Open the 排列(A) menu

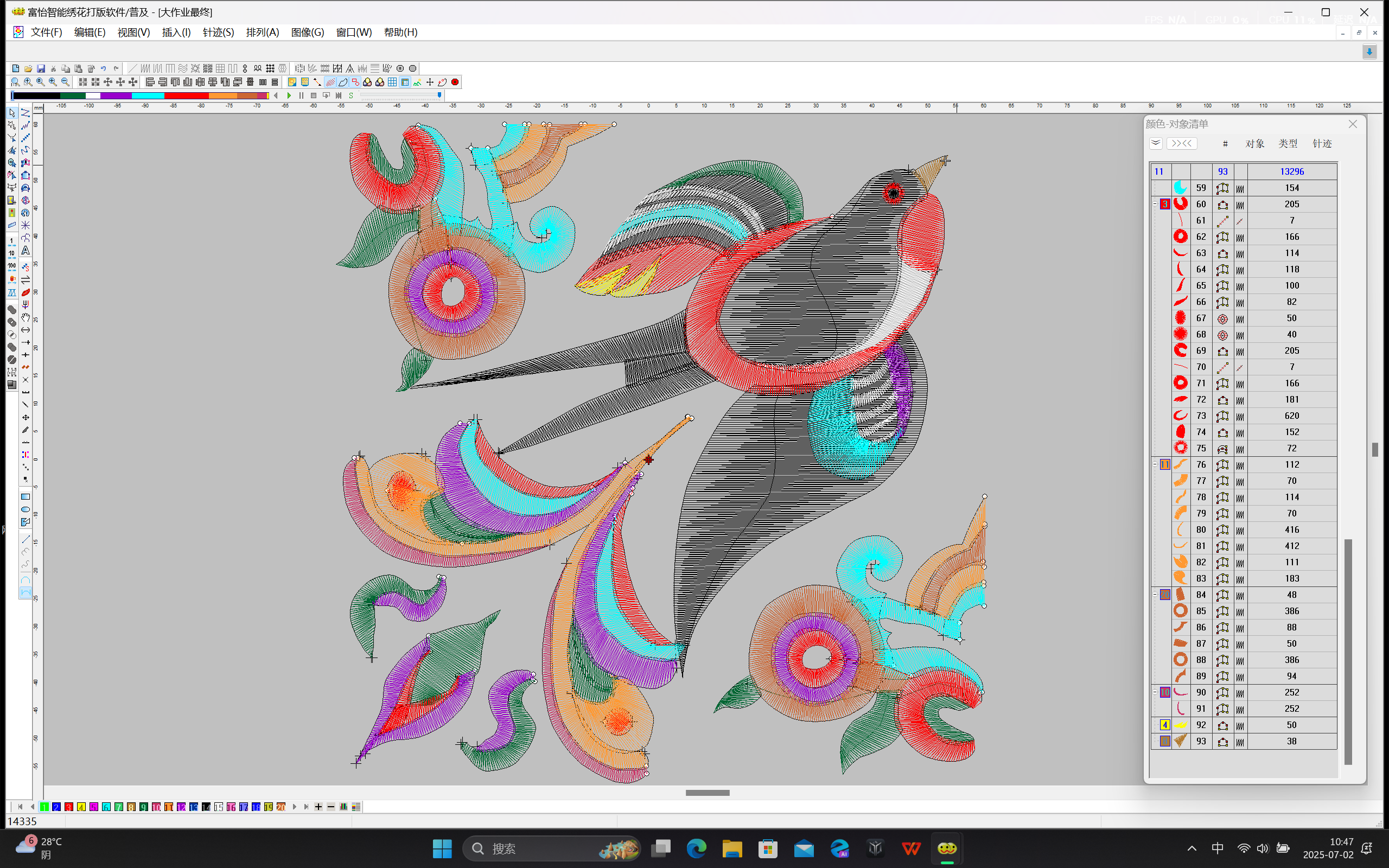263,32
